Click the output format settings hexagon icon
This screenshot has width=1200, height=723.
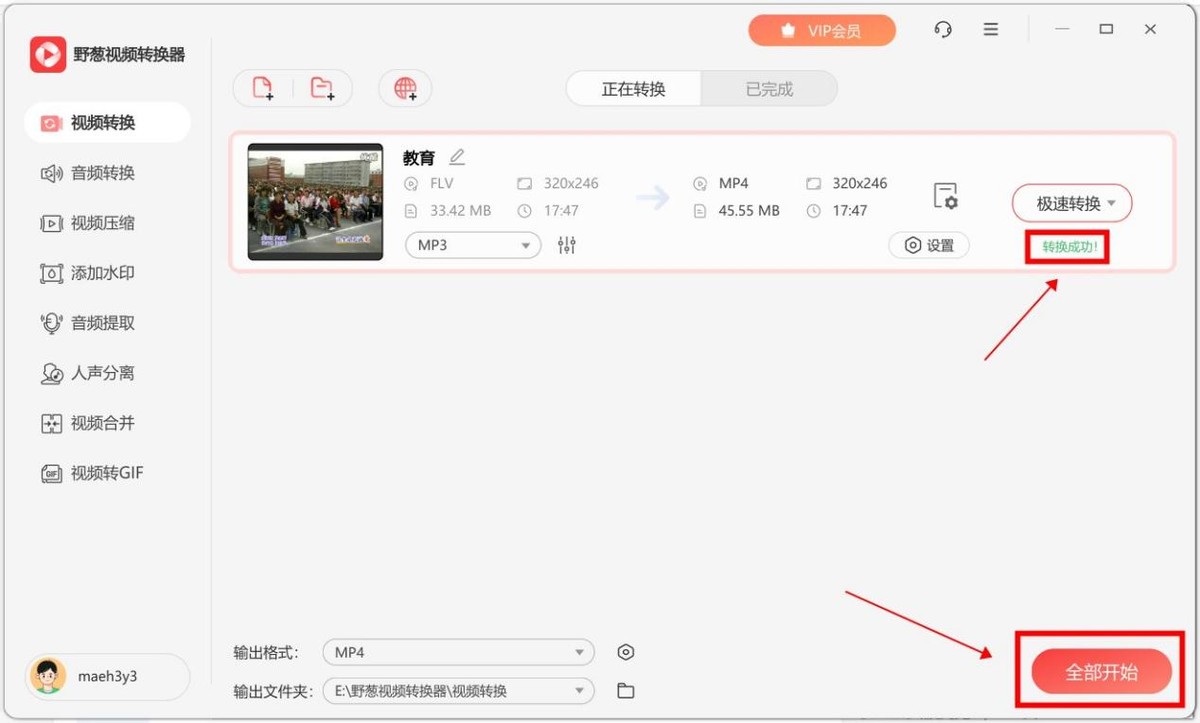coord(626,652)
